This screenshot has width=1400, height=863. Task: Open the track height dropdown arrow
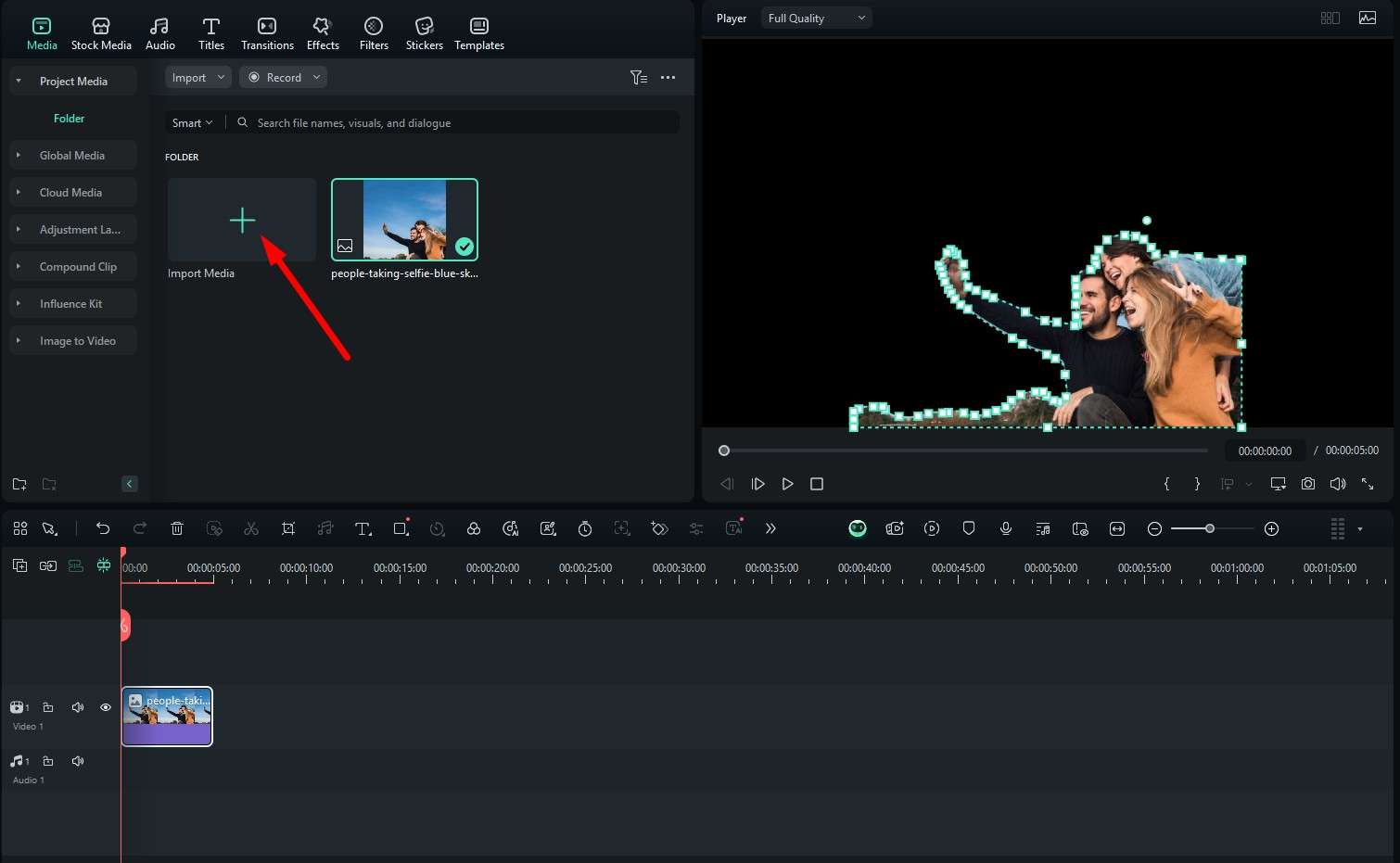[x=1360, y=528]
